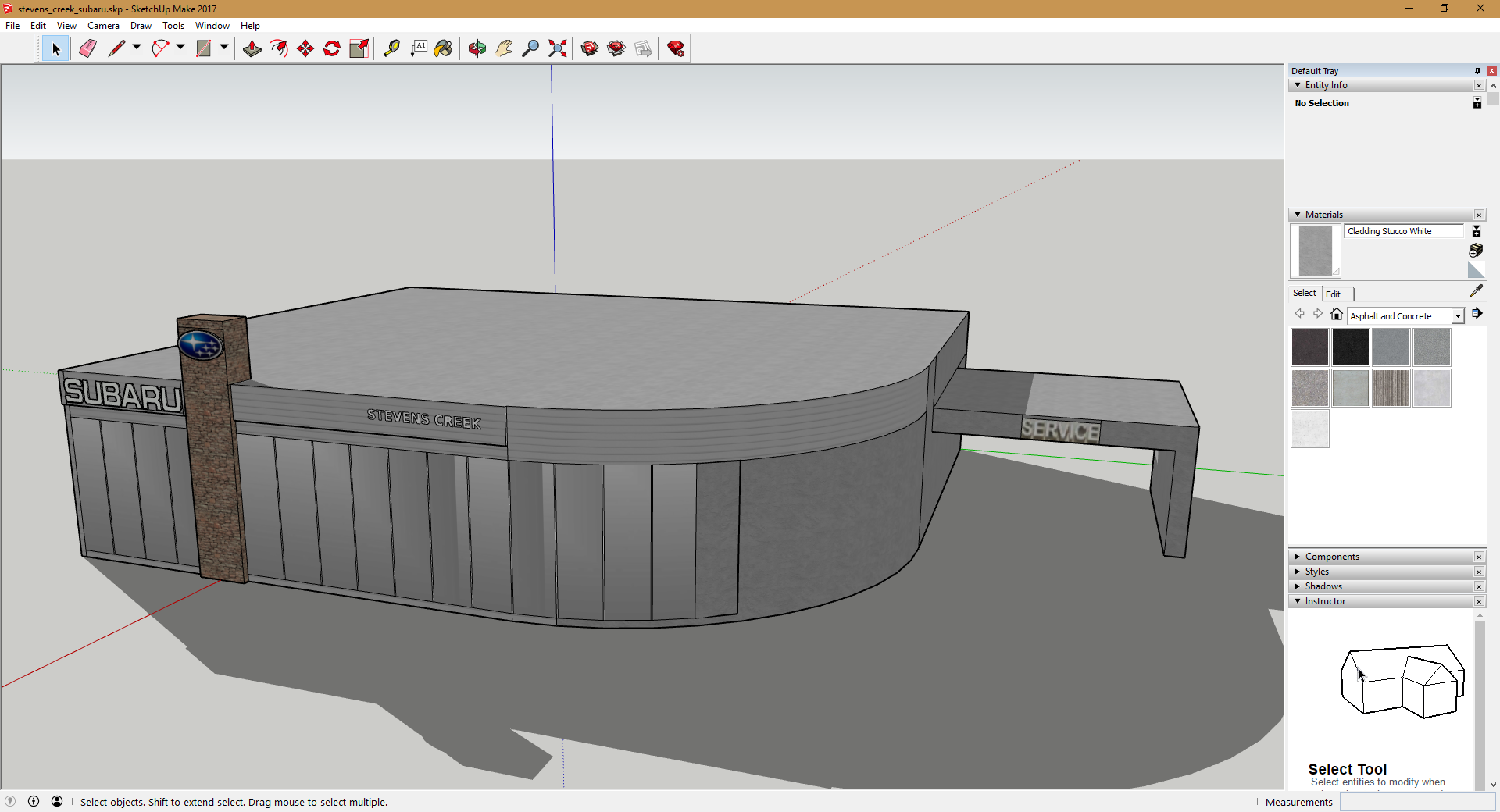
Task: Expand the Shadows panel
Action: [1323, 586]
